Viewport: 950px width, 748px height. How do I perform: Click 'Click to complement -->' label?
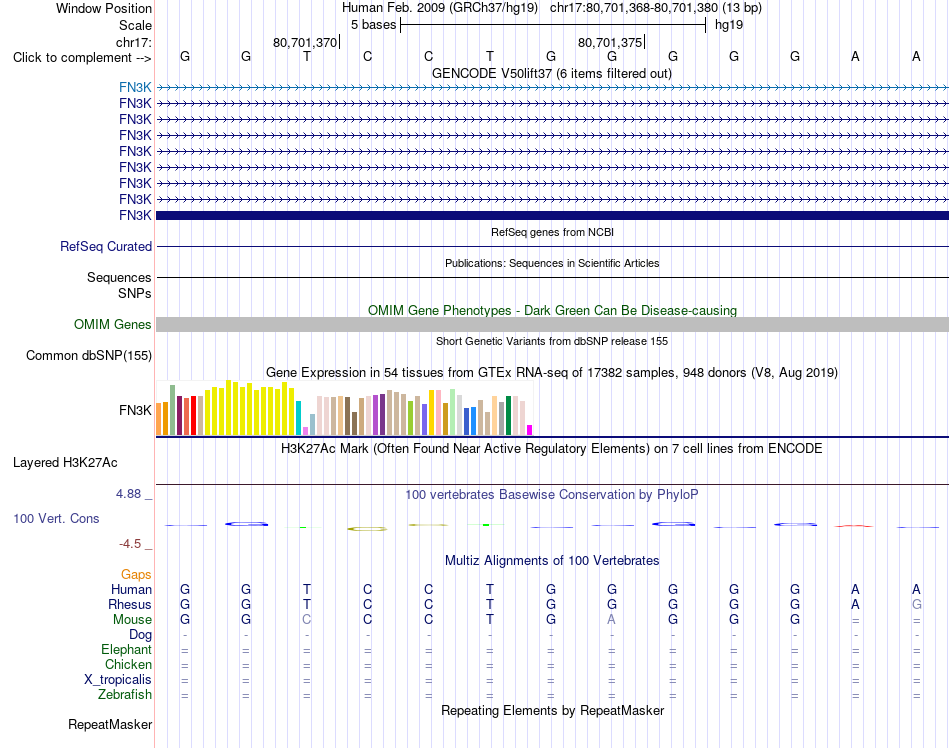tap(82, 58)
